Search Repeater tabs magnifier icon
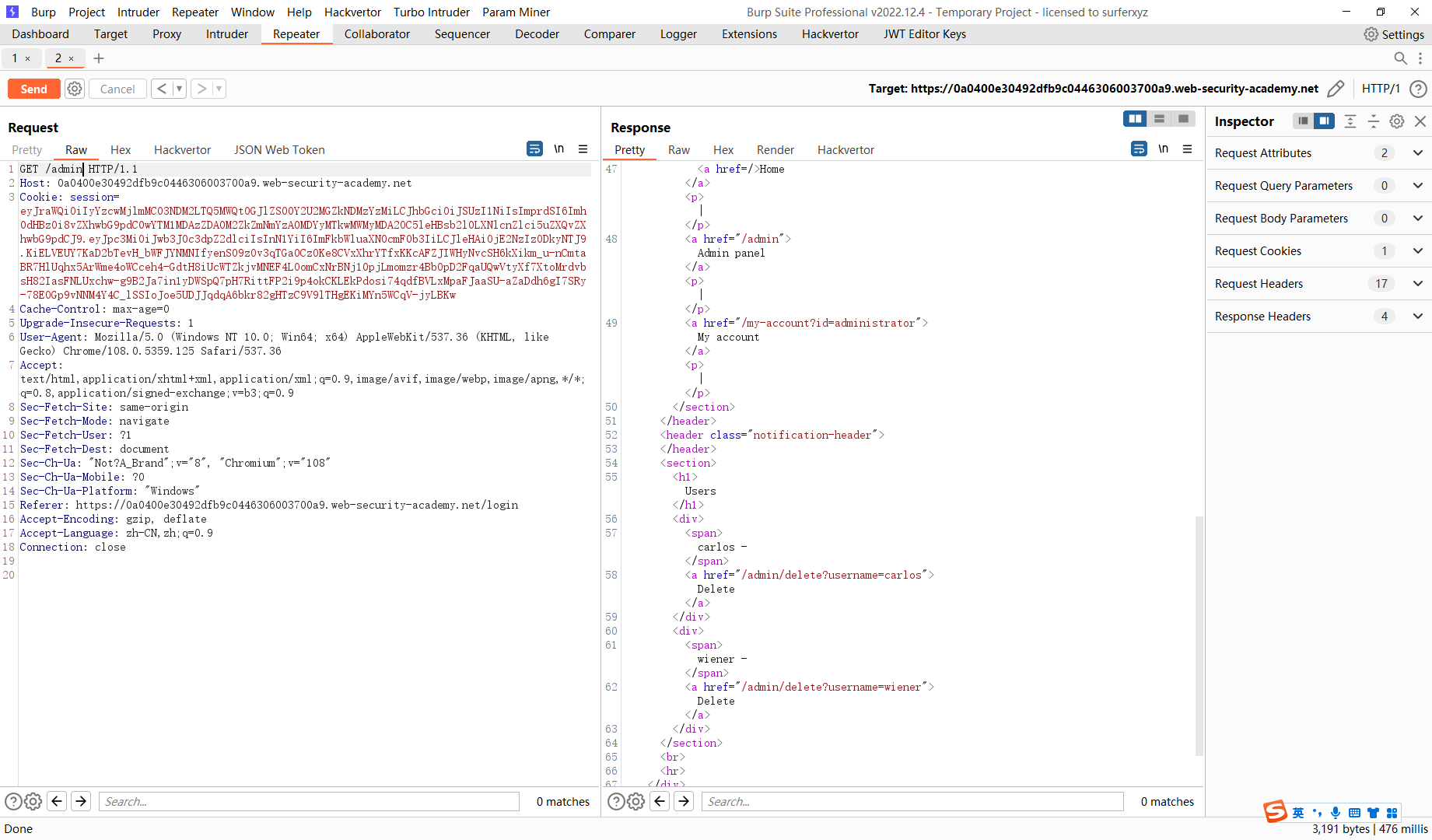This screenshot has width=1432, height=840. (1400, 58)
